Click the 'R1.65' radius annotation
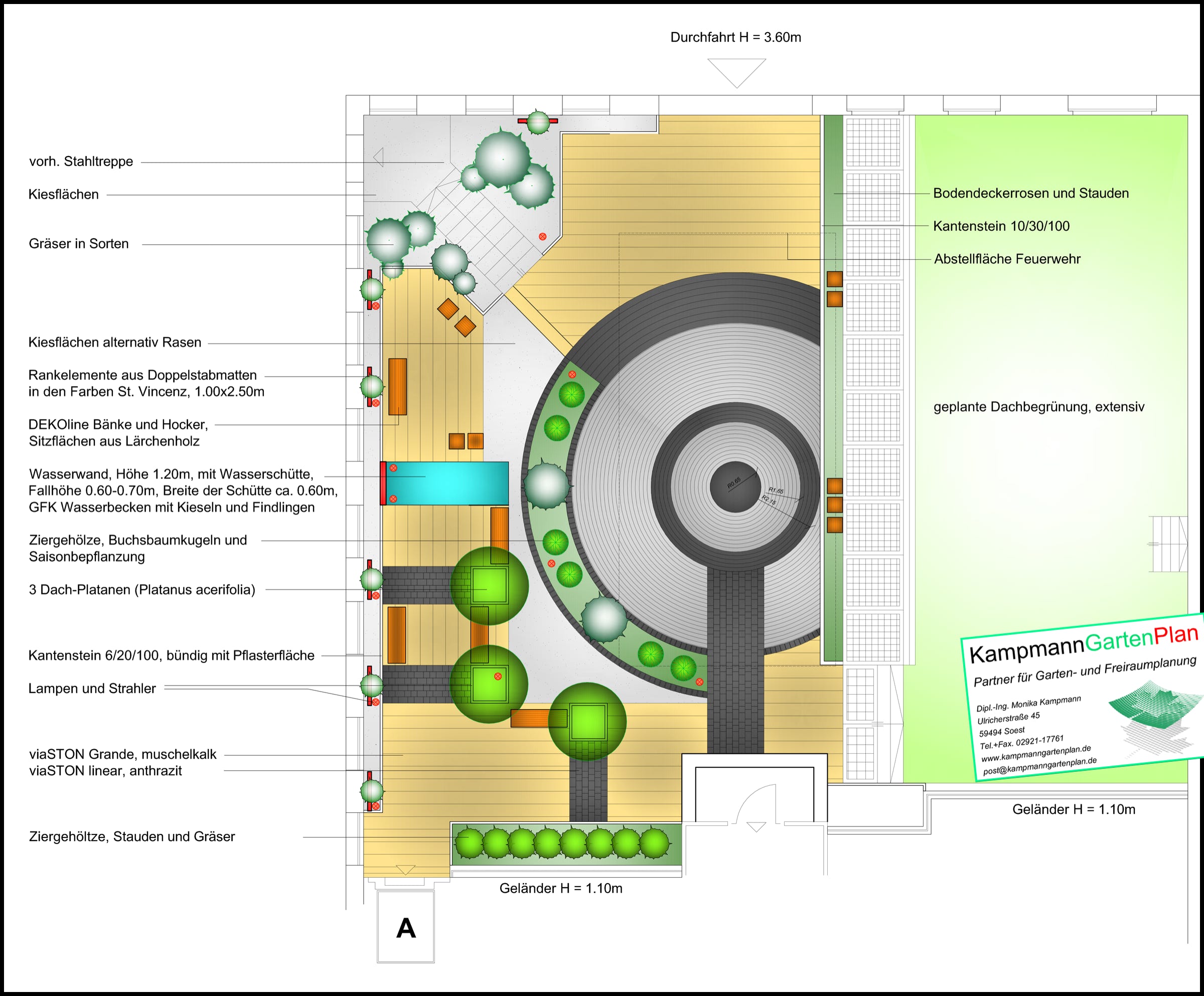The height and width of the screenshot is (996, 1204). click(x=776, y=491)
